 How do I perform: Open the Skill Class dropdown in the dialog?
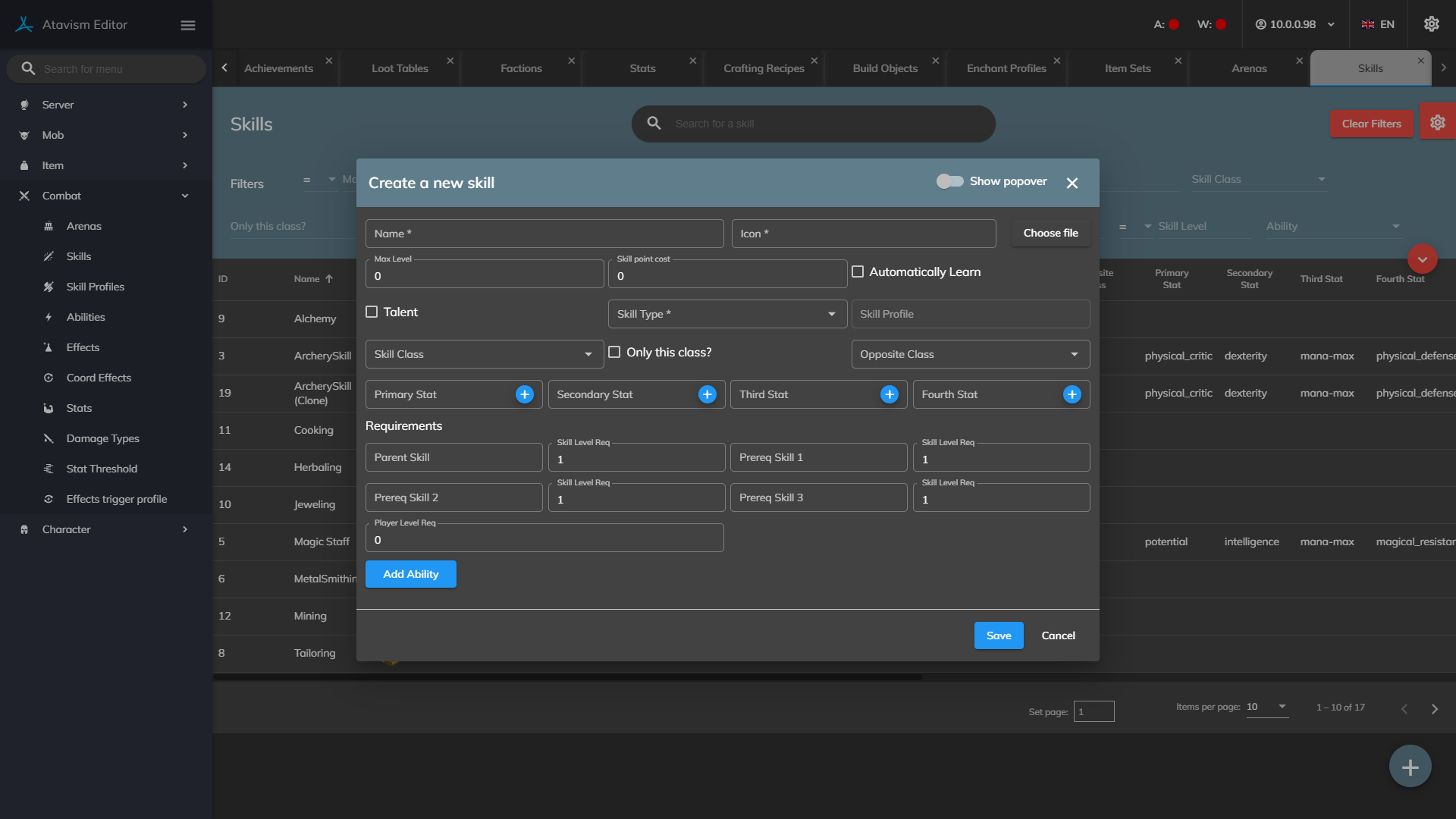[x=484, y=354]
